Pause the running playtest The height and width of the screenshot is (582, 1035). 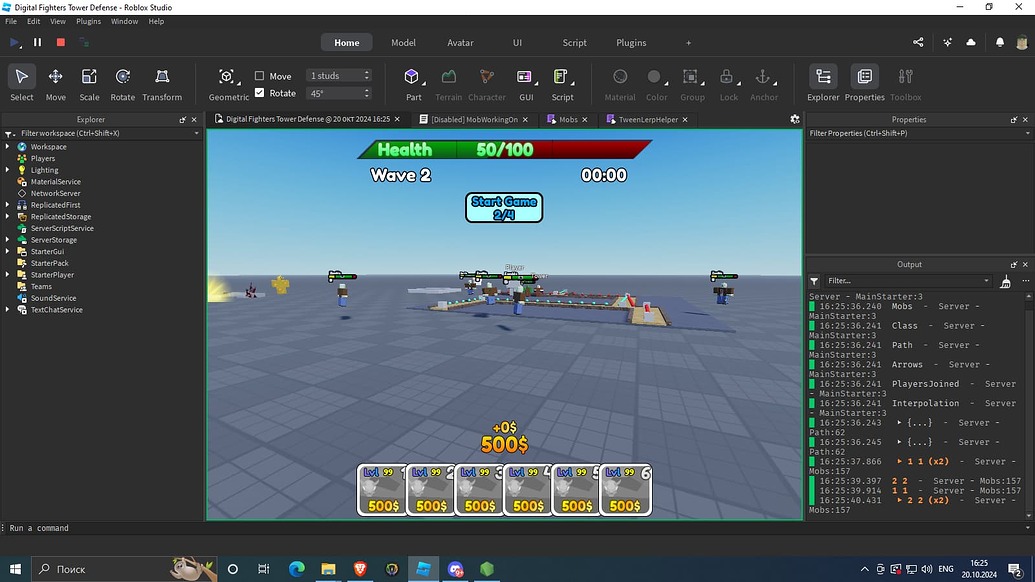pyautogui.click(x=38, y=42)
